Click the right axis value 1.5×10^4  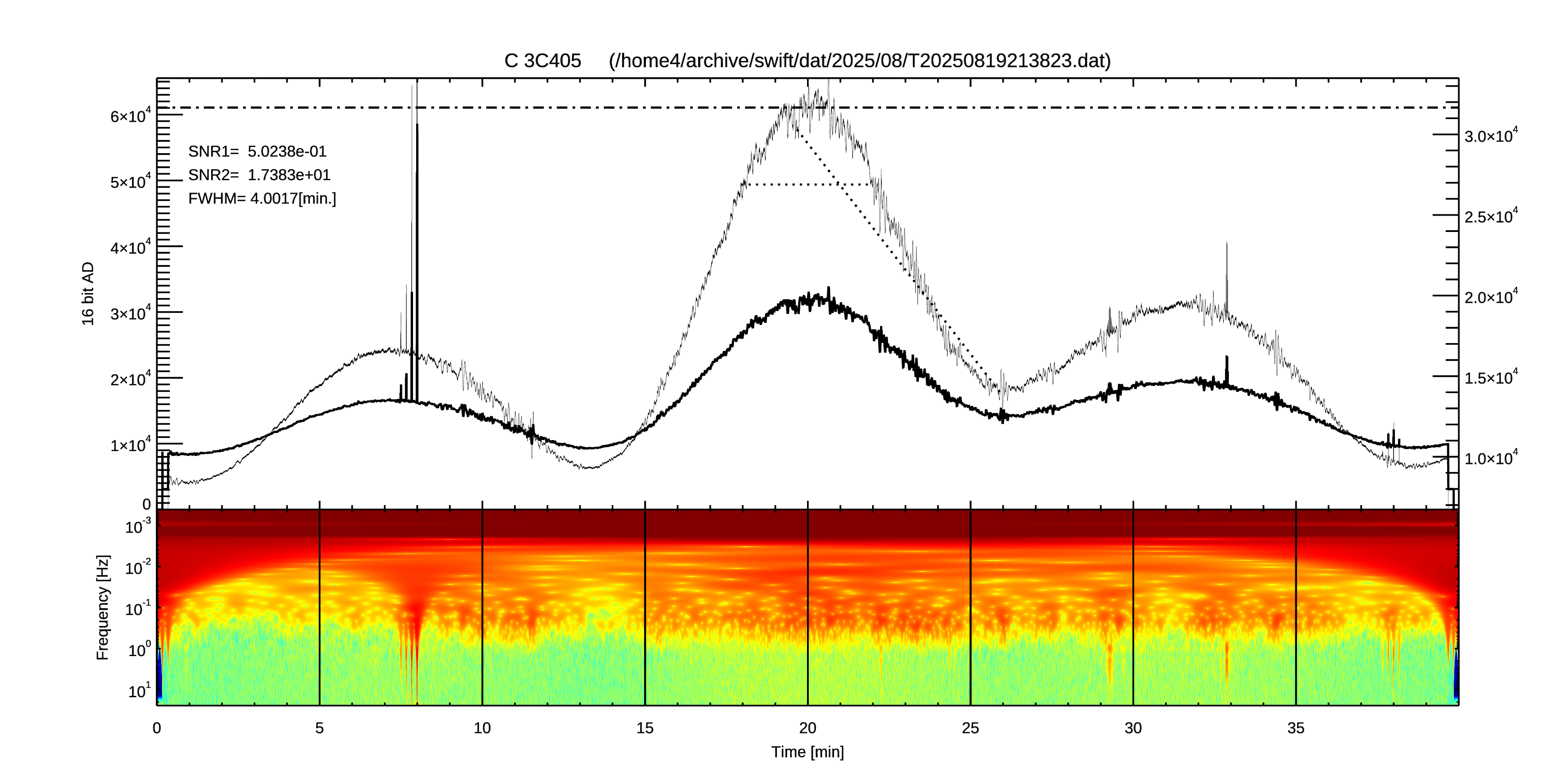(x=1491, y=376)
